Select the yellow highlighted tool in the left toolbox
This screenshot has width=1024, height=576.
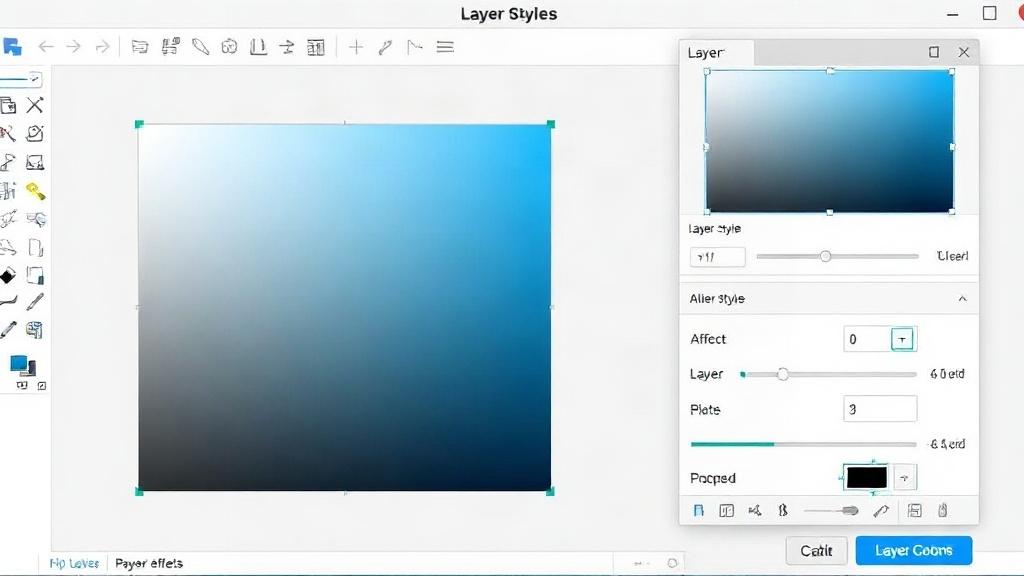[35, 191]
